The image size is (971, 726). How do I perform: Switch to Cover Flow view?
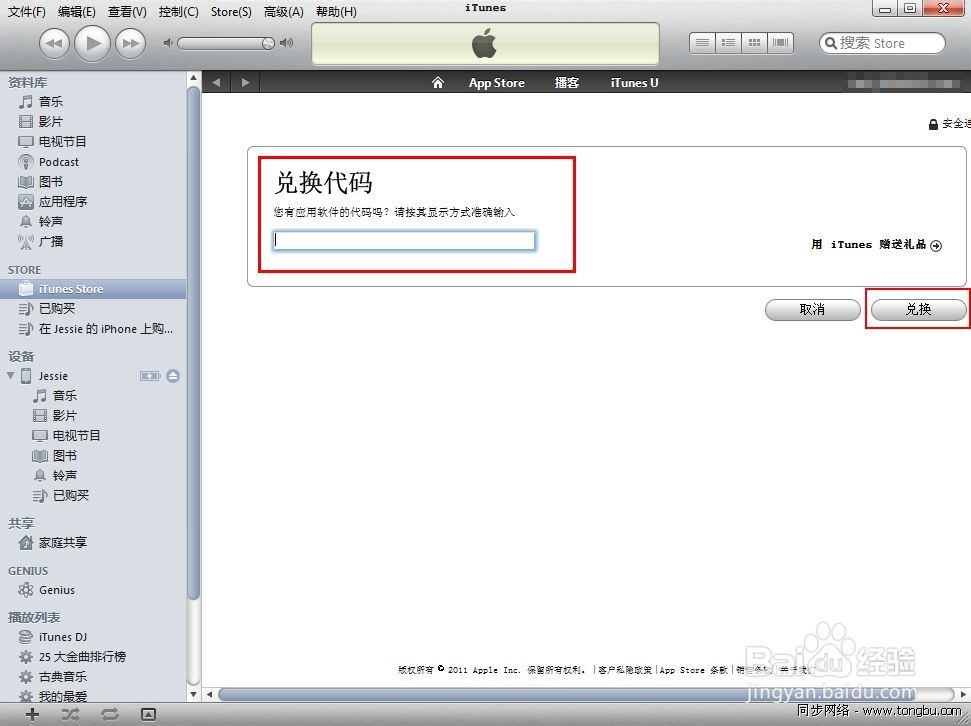point(780,43)
